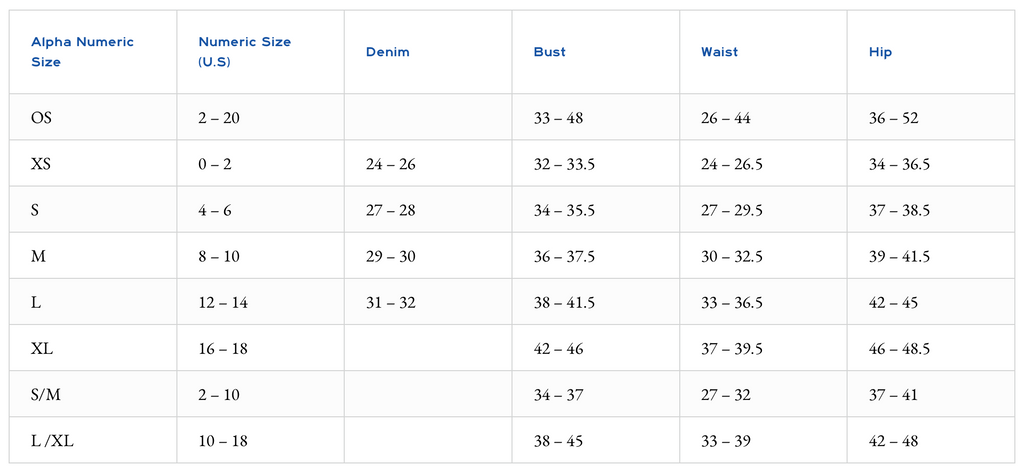The width and height of the screenshot is (1024, 474).
Task: Click the Hip column header
Action: (881, 52)
